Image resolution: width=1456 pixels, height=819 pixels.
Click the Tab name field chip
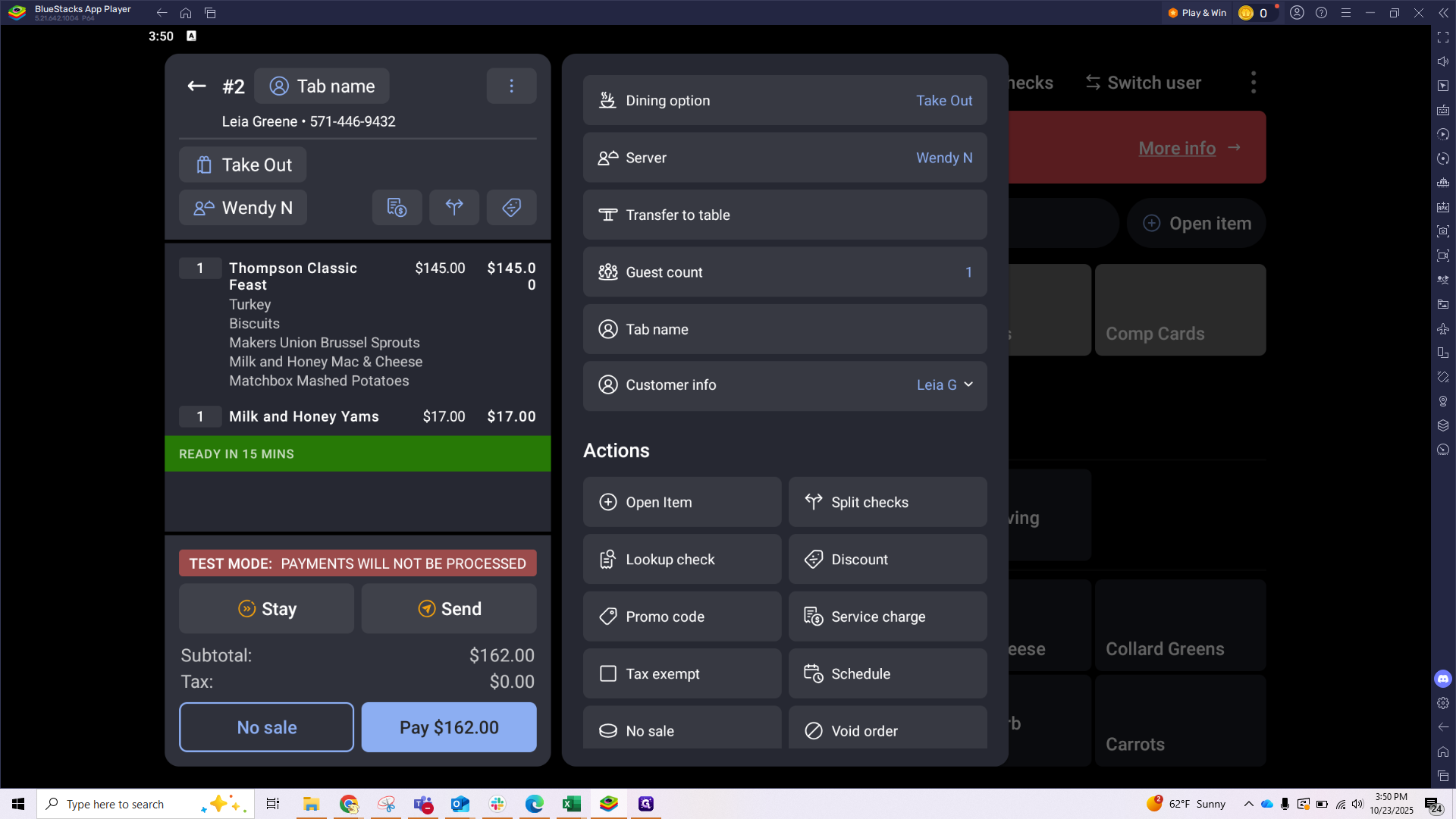coord(322,86)
